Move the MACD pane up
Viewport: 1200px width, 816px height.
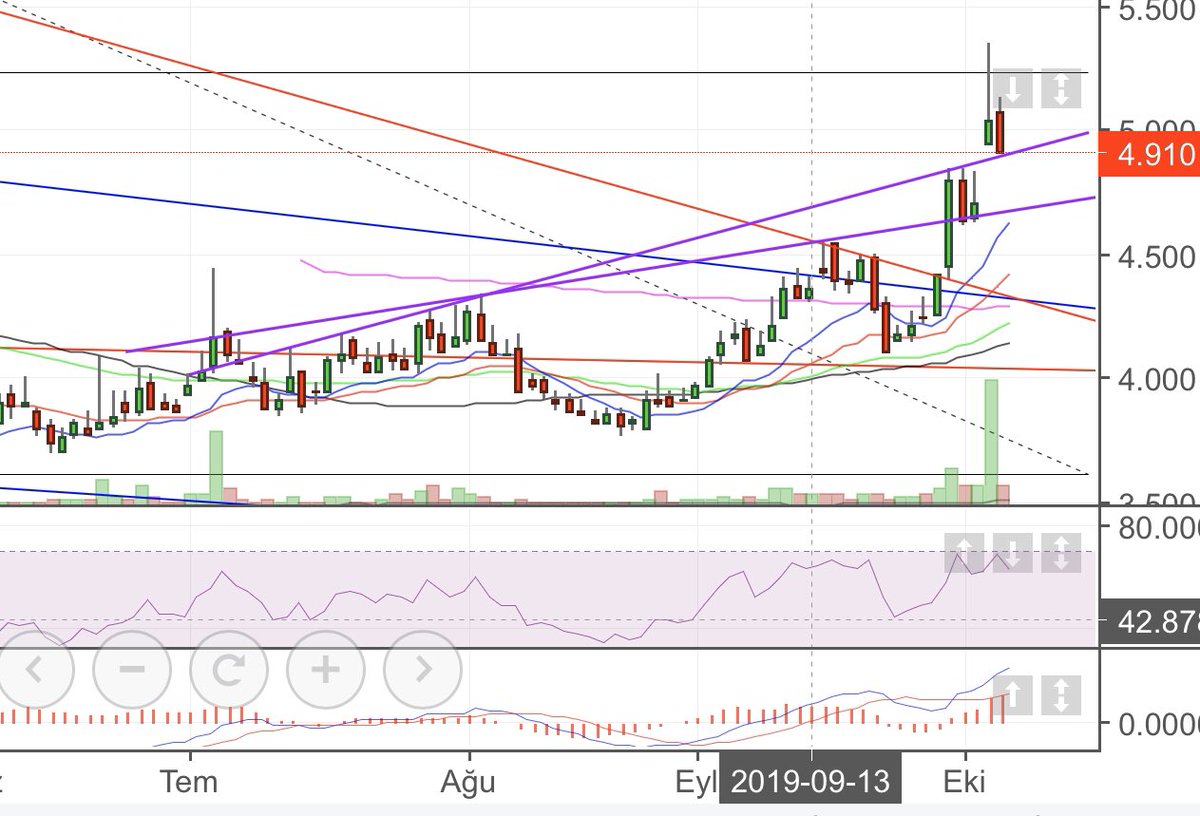[x=1013, y=695]
